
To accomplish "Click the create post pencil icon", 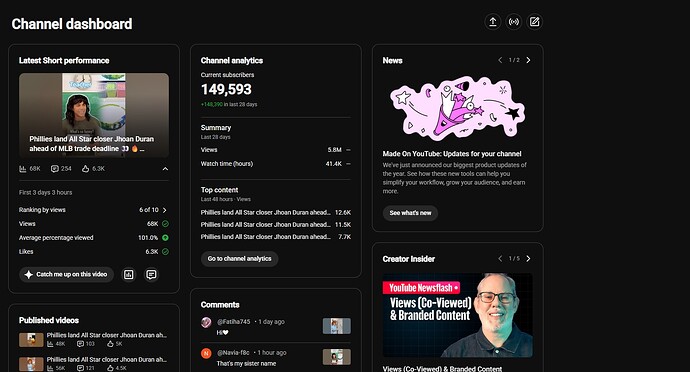I will pyautogui.click(x=534, y=22).
